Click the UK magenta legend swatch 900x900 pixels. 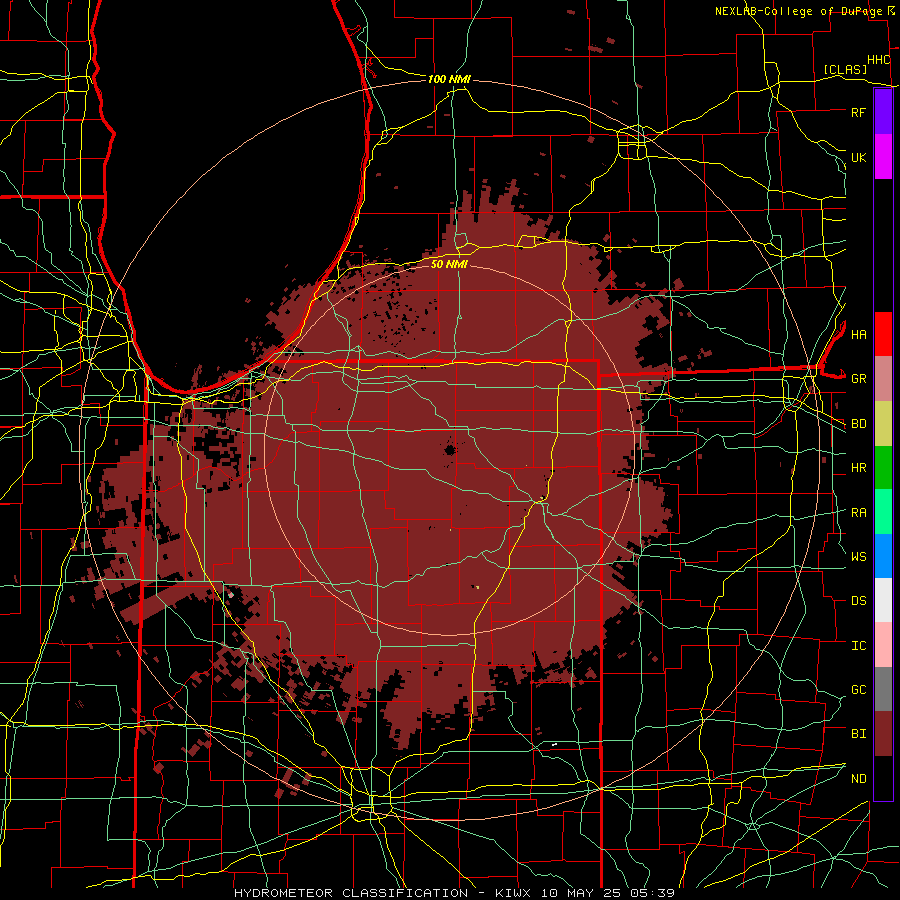point(883,157)
